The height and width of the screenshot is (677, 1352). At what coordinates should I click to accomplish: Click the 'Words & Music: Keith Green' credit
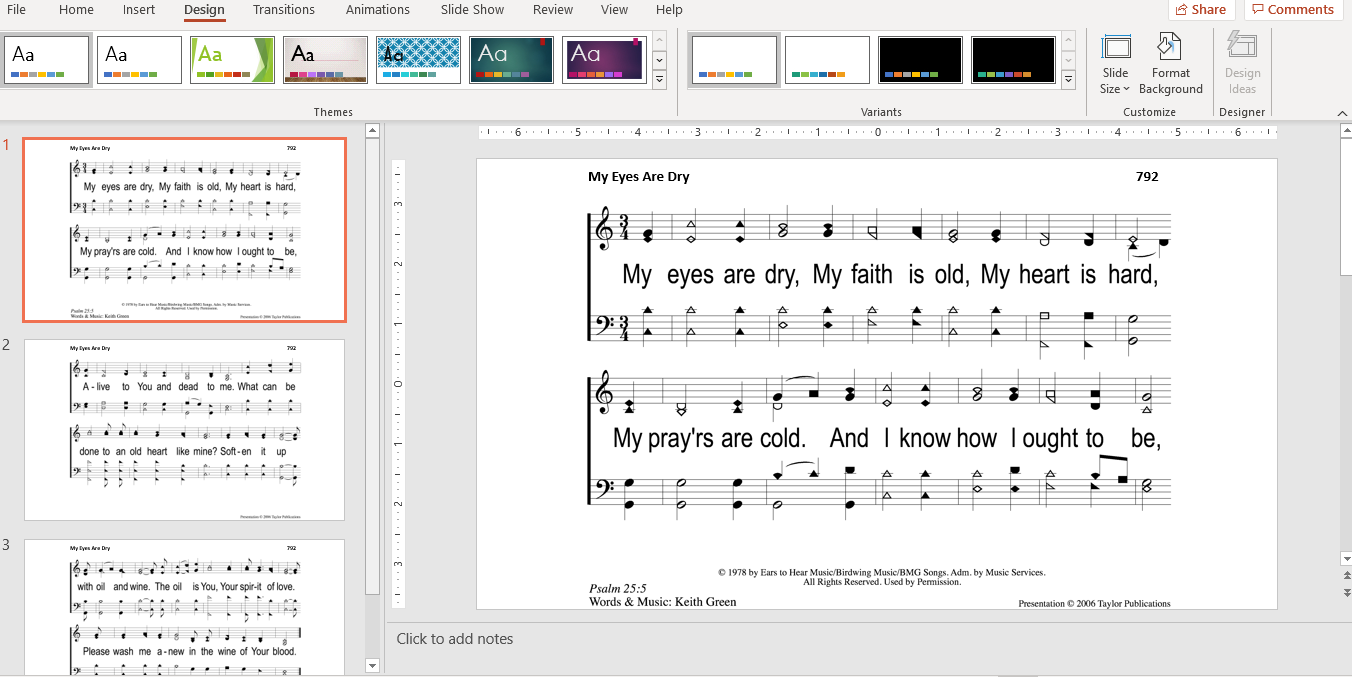[x=663, y=602]
